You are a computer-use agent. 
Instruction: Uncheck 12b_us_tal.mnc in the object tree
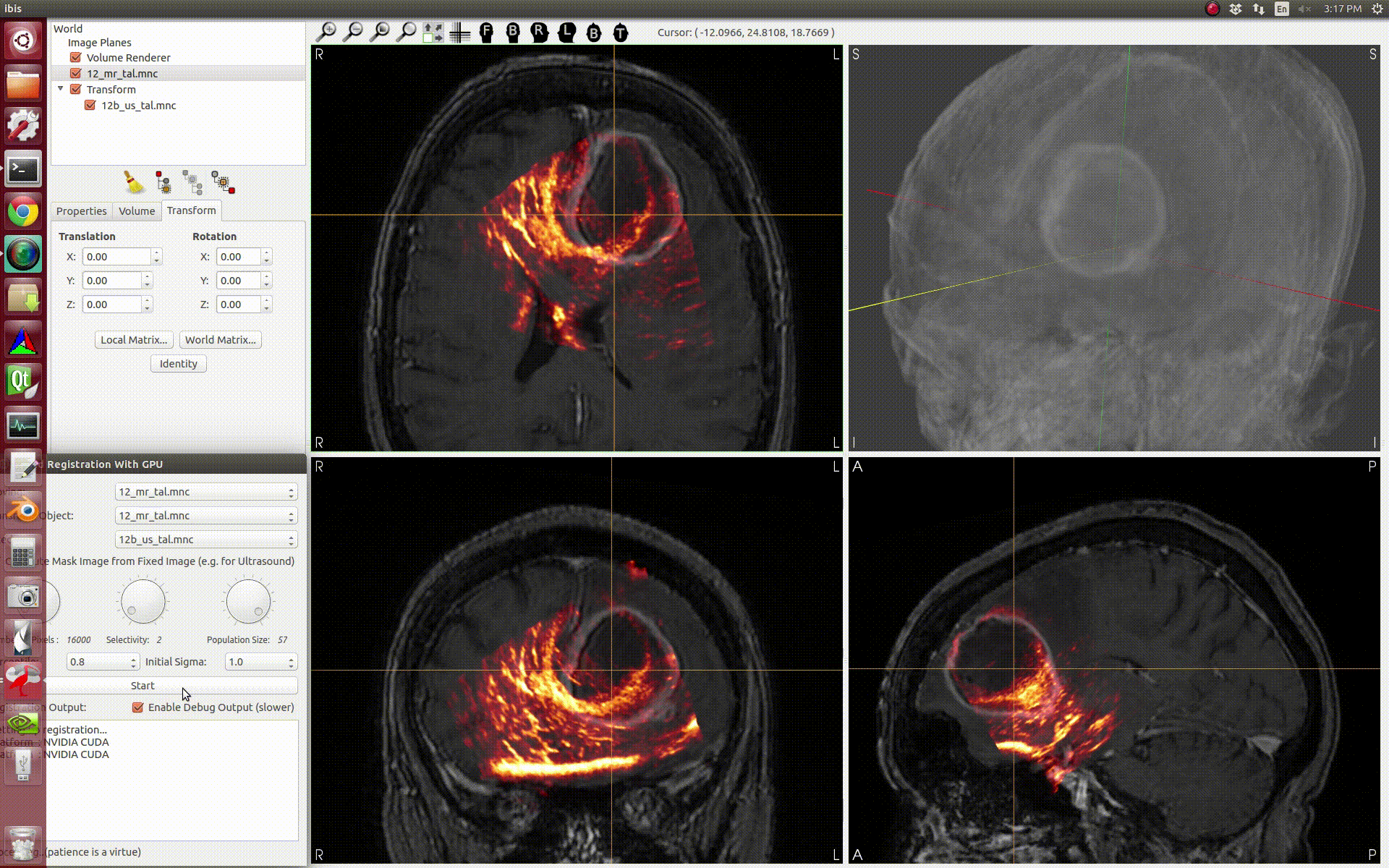pyautogui.click(x=90, y=105)
